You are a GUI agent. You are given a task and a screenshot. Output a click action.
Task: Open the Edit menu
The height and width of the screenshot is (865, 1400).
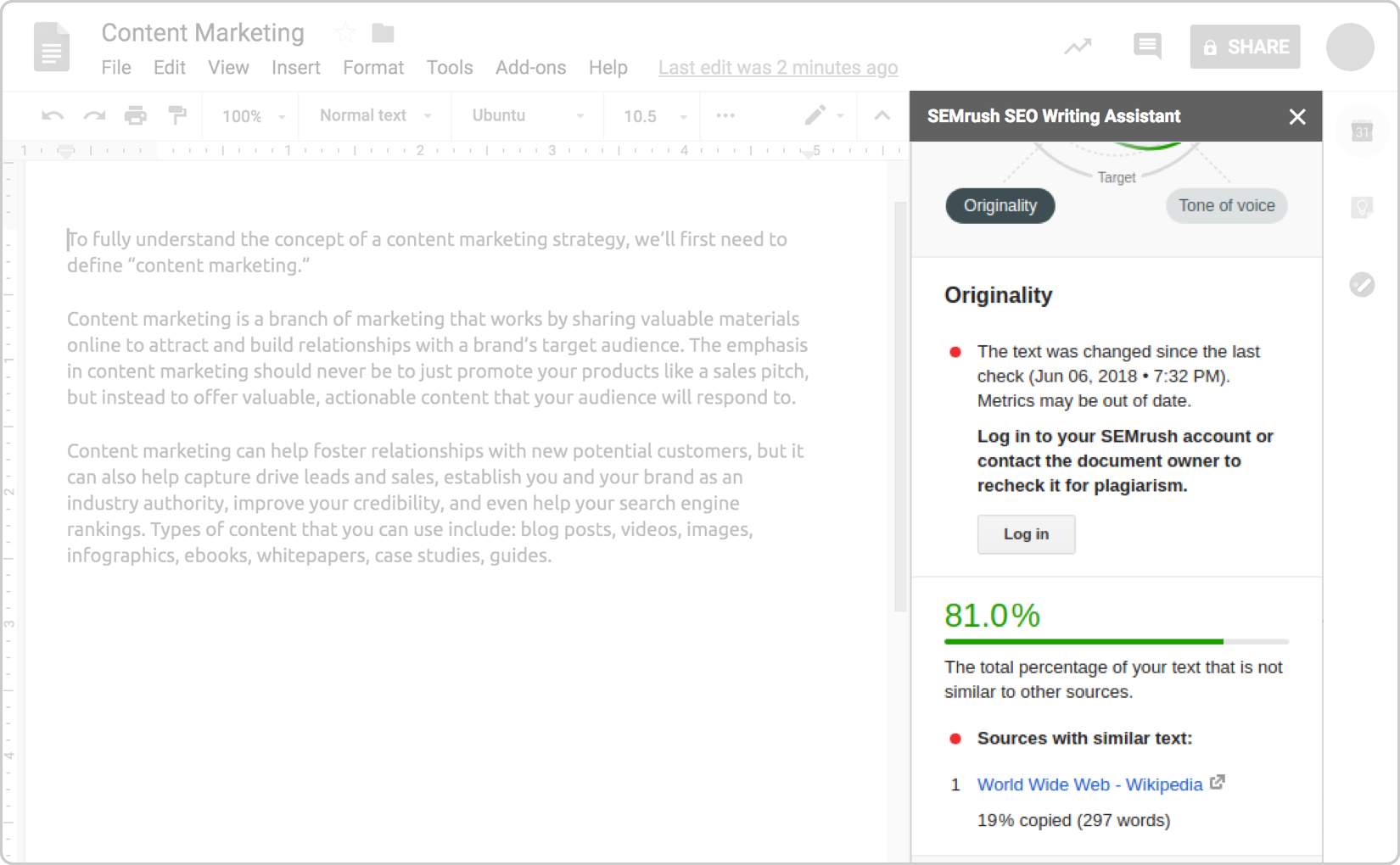[x=170, y=68]
